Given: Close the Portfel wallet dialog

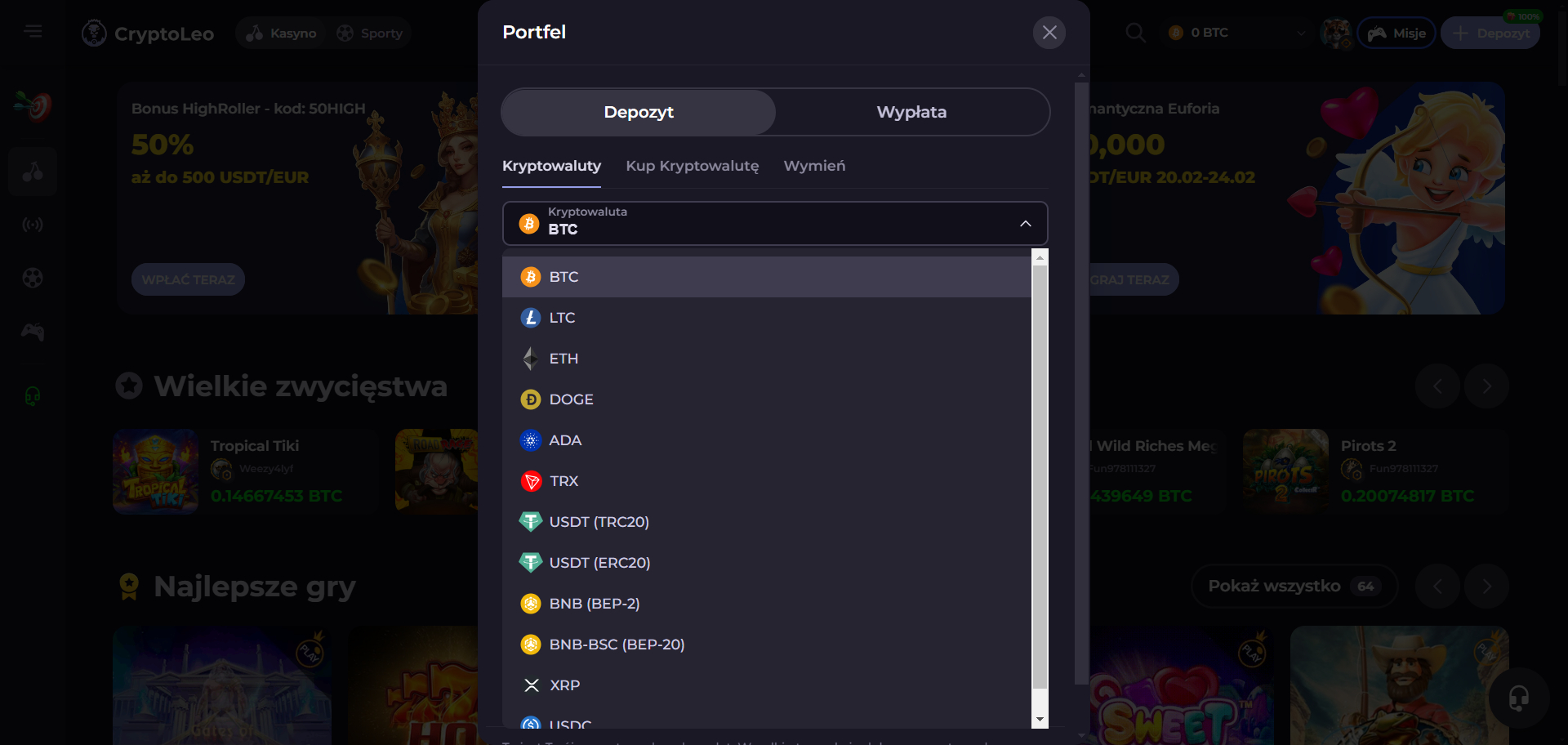Looking at the screenshot, I should pyautogui.click(x=1049, y=33).
